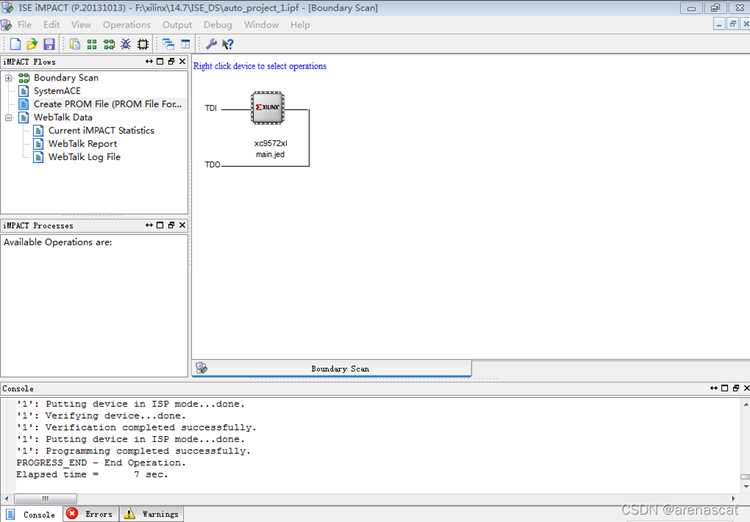Screen dimensions: 750x522
Task: Open the Window menu
Action: tap(261, 25)
